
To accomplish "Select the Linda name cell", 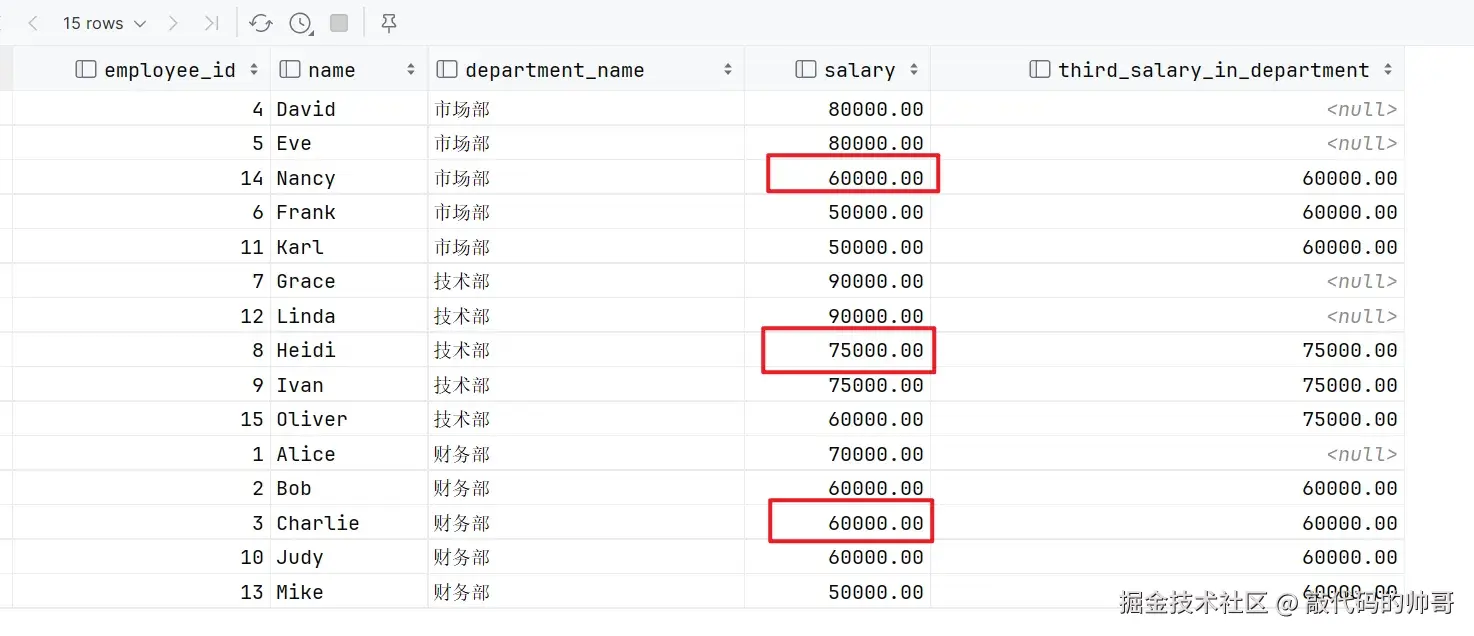I will coord(349,316).
